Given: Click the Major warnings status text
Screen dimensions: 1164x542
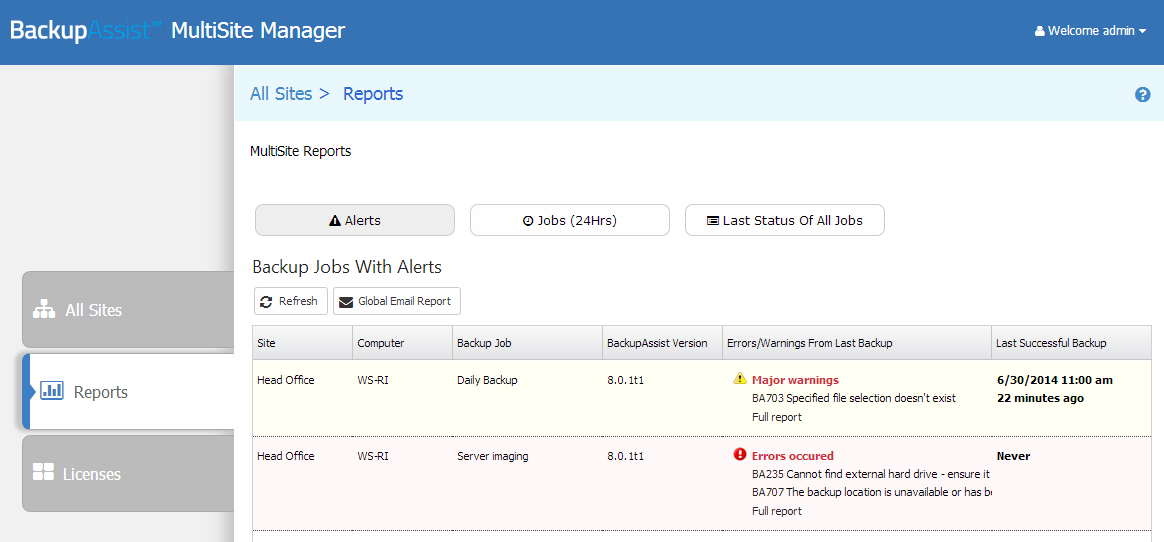Looking at the screenshot, I should 795,380.
